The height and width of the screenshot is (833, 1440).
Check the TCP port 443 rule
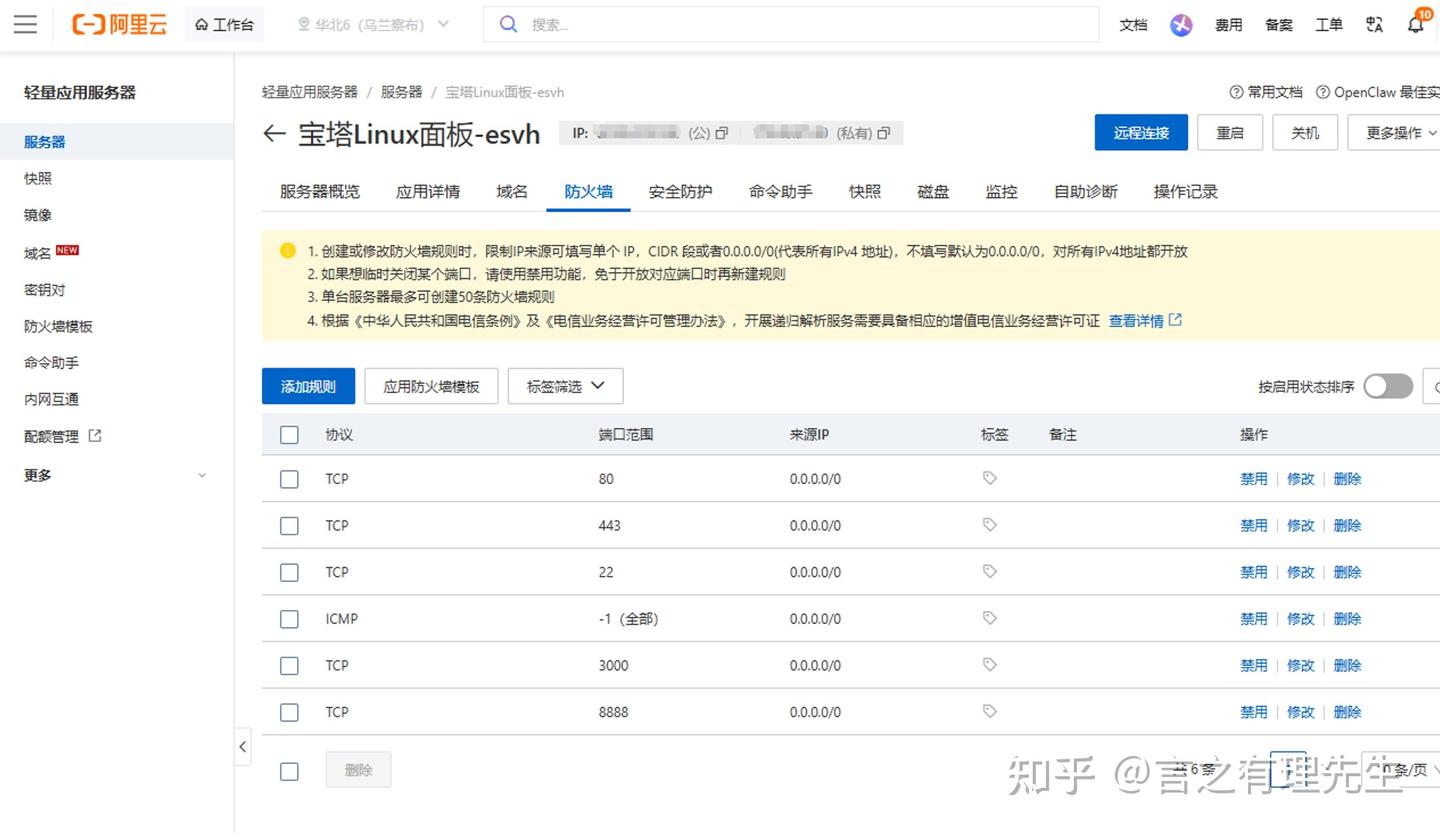289,525
